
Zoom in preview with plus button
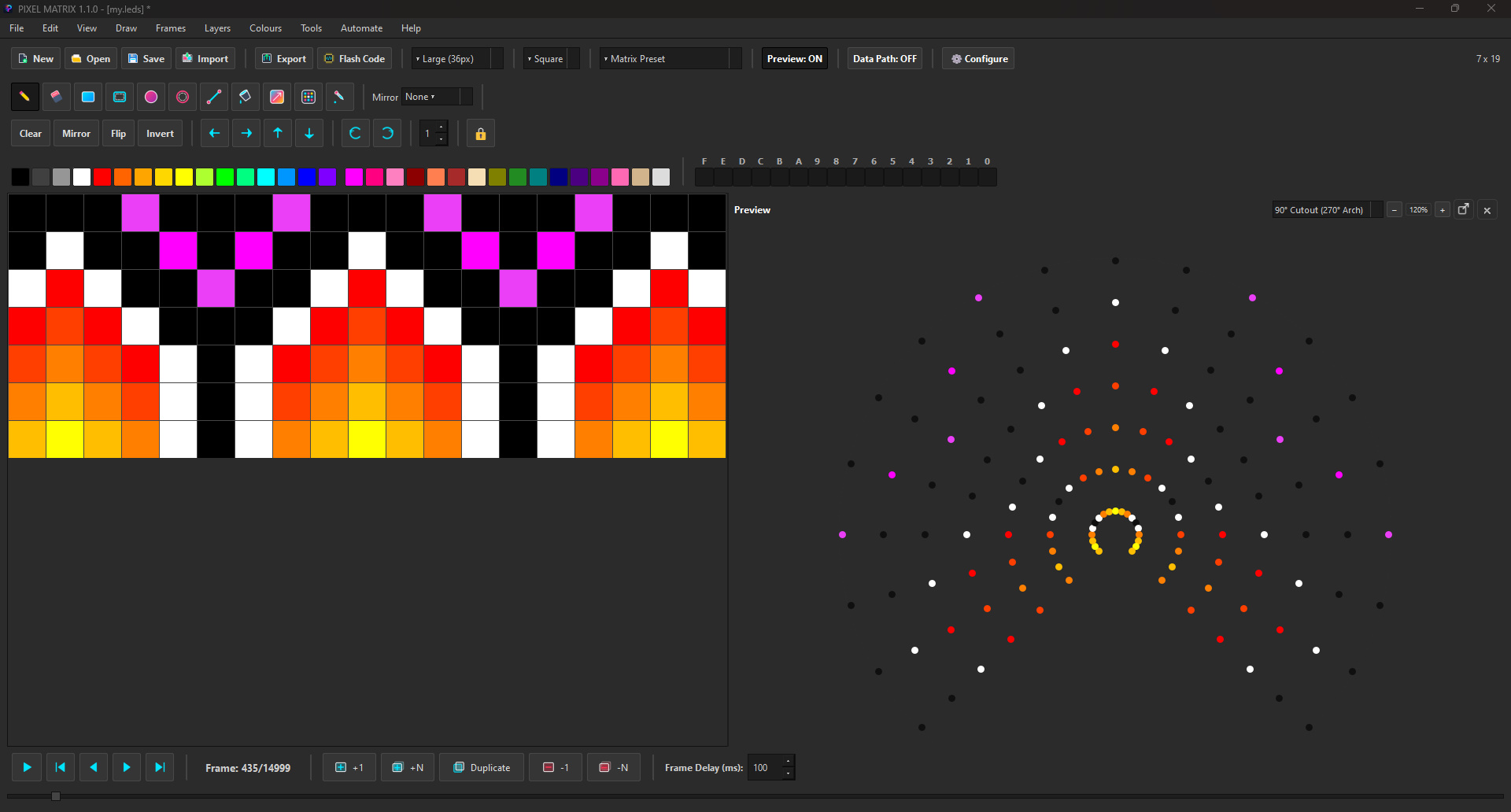pos(1443,210)
